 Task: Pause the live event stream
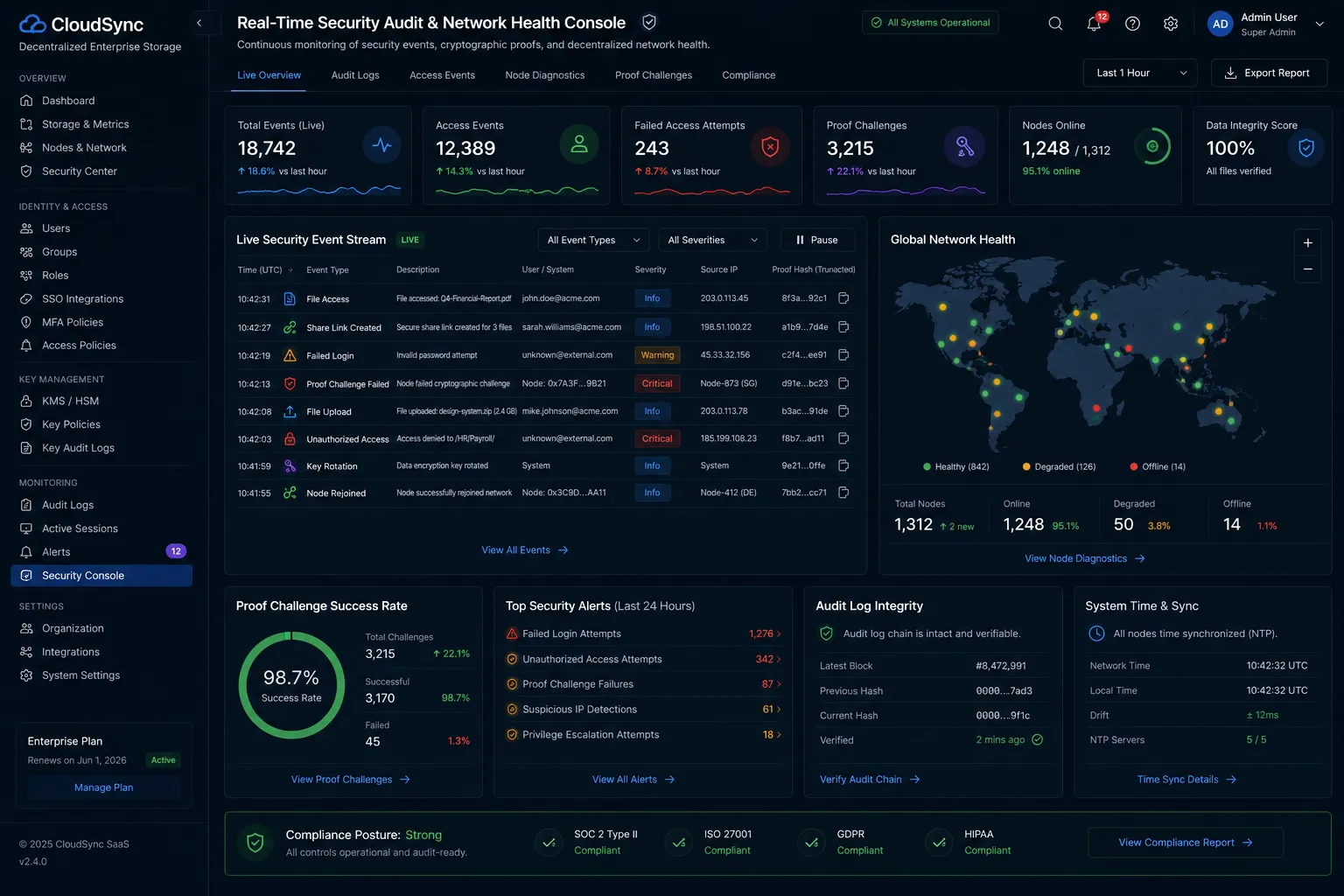[x=817, y=240]
